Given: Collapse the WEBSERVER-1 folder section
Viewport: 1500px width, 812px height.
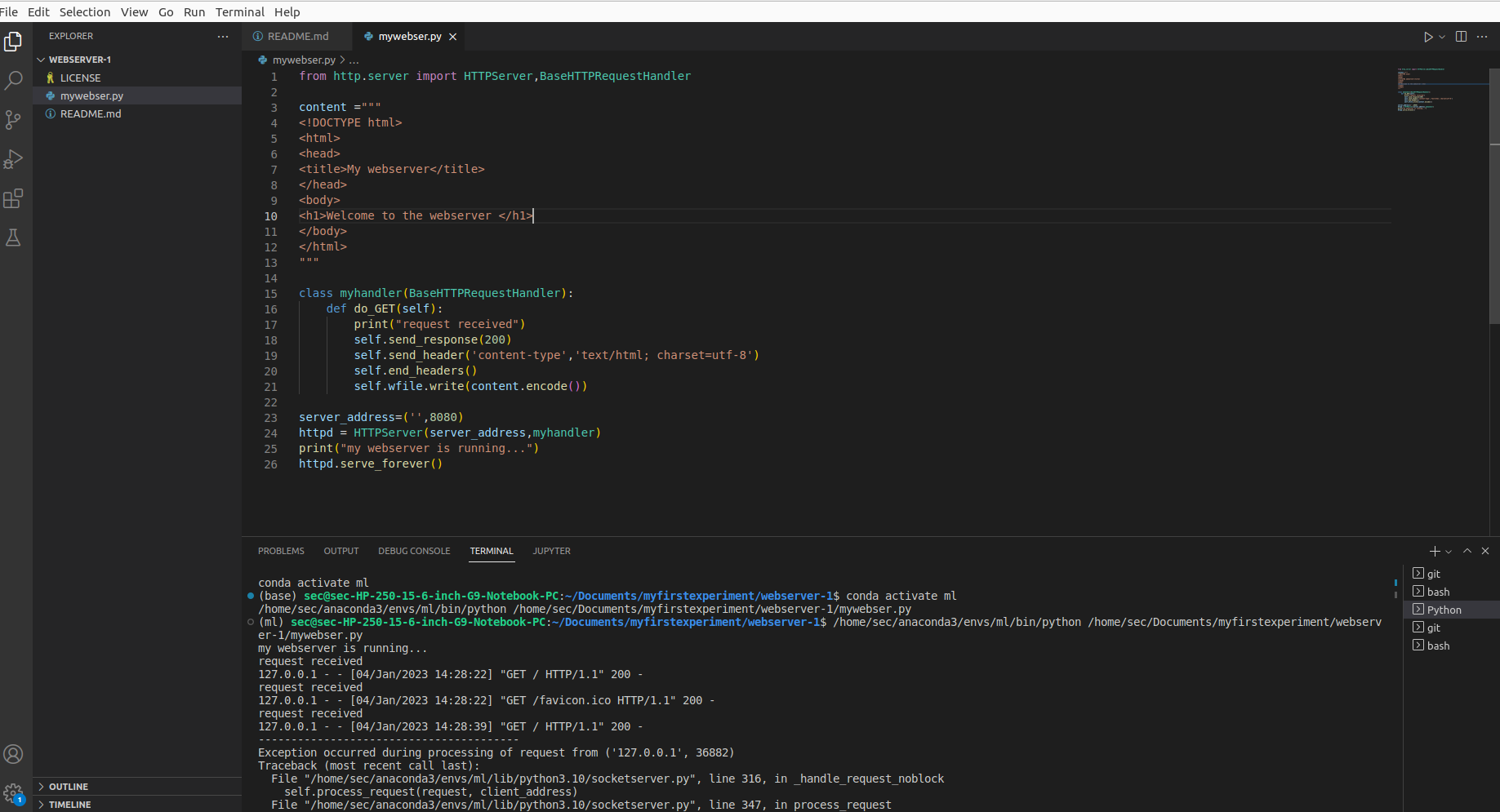Looking at the screenshot, I should tap(137, 60).
